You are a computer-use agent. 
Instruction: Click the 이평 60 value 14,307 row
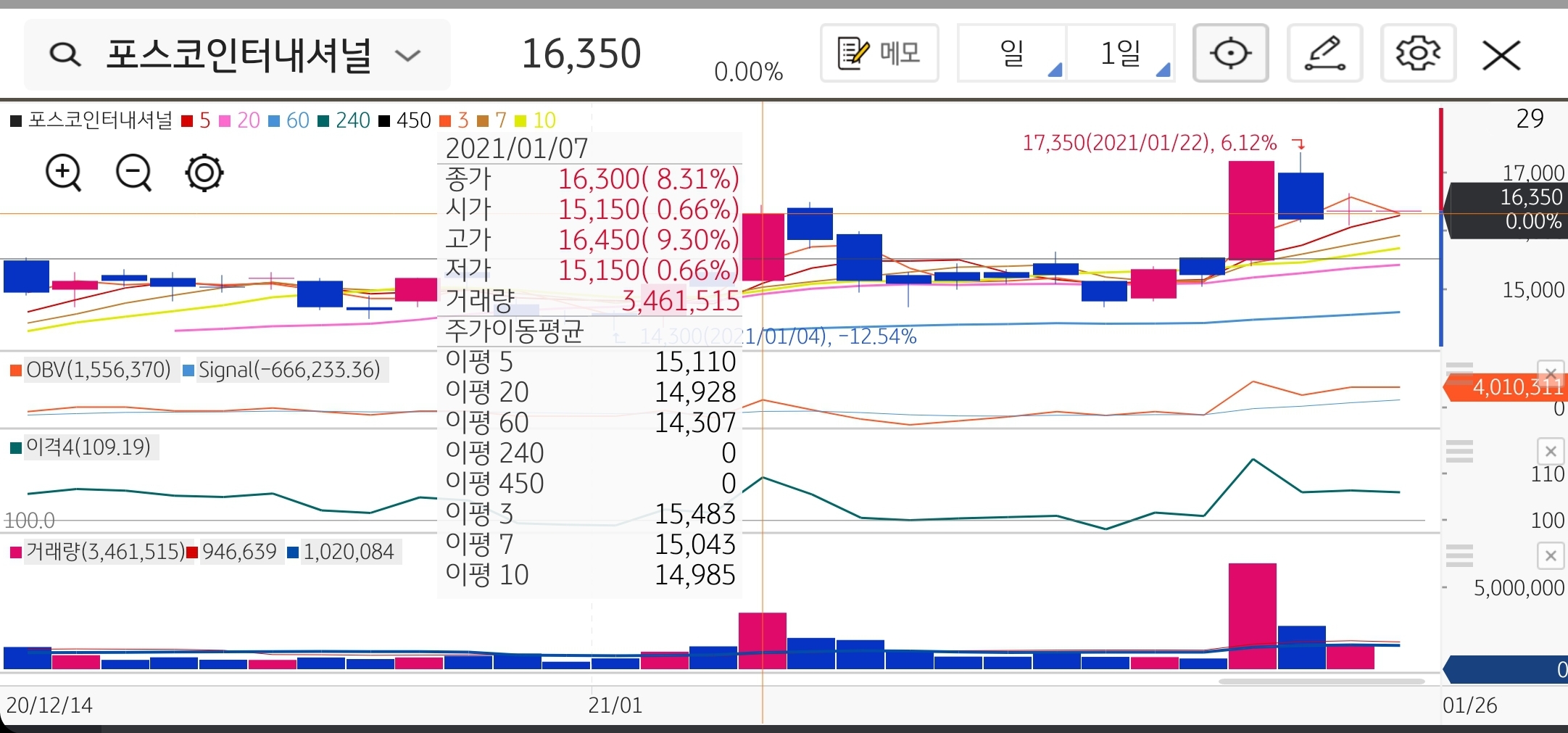[590, 422]
